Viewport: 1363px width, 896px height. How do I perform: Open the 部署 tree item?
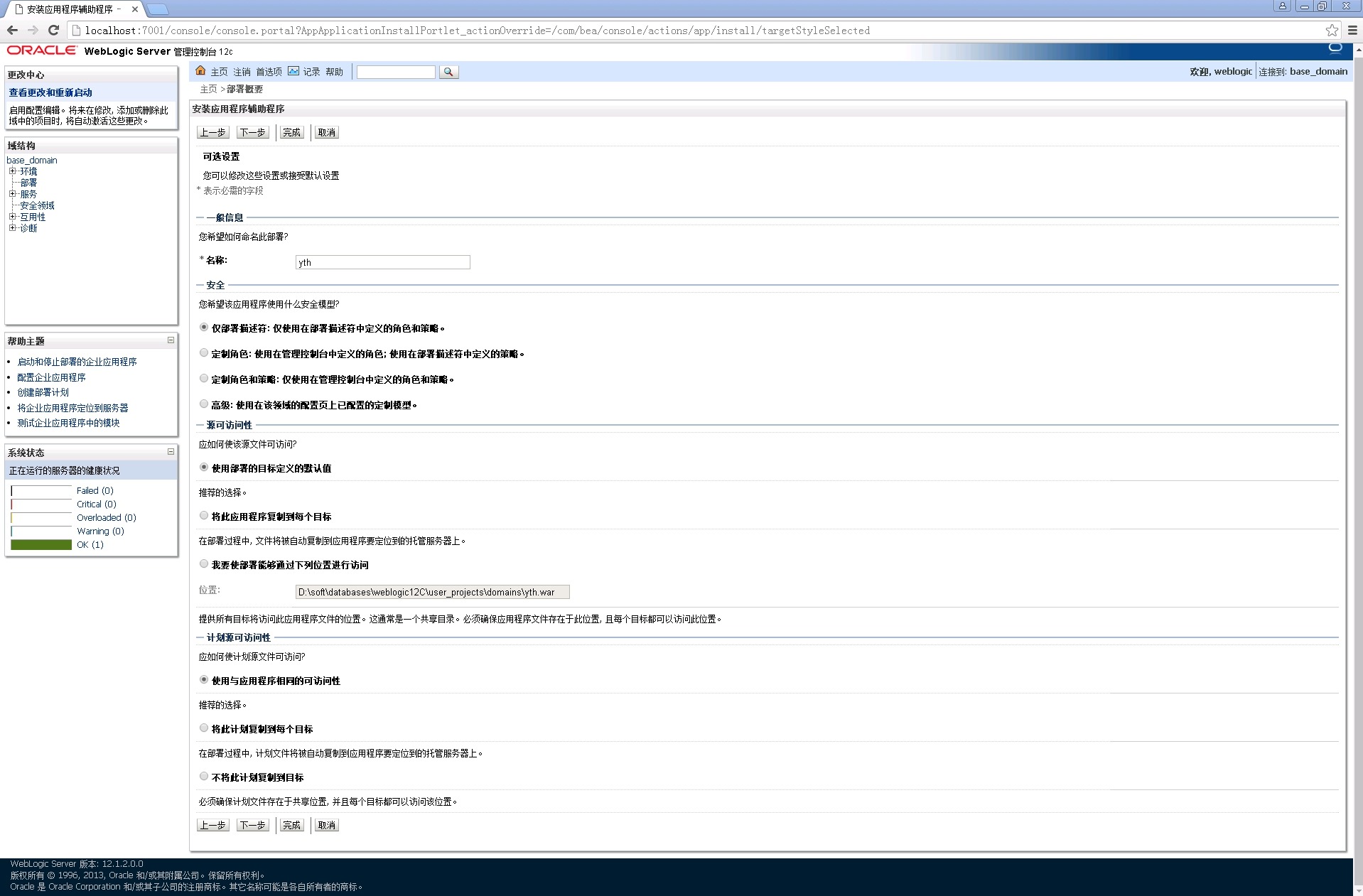pos(28,183)
